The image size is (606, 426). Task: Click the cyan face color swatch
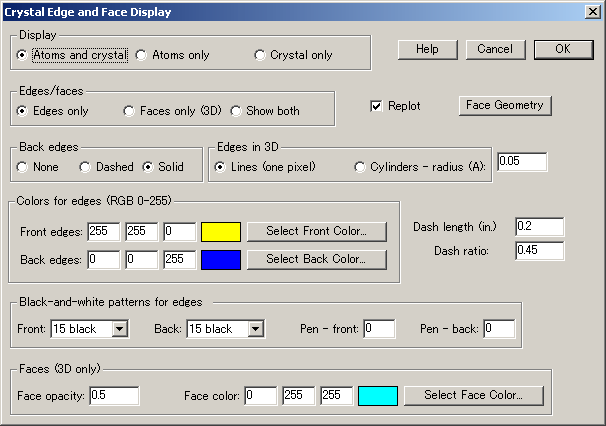click(378, 395)
